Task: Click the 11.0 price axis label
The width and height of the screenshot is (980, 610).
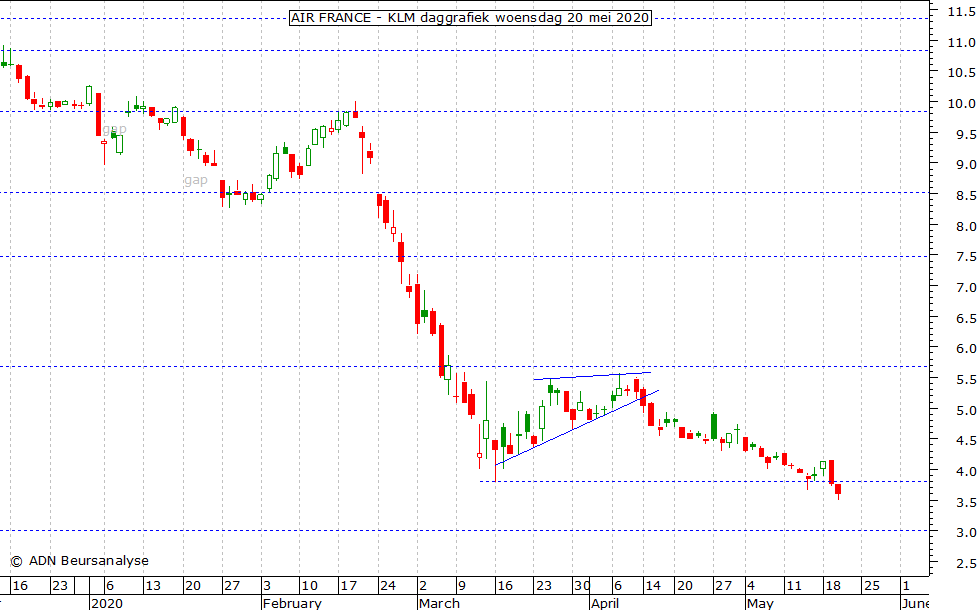Action: [x=961, y=42]
